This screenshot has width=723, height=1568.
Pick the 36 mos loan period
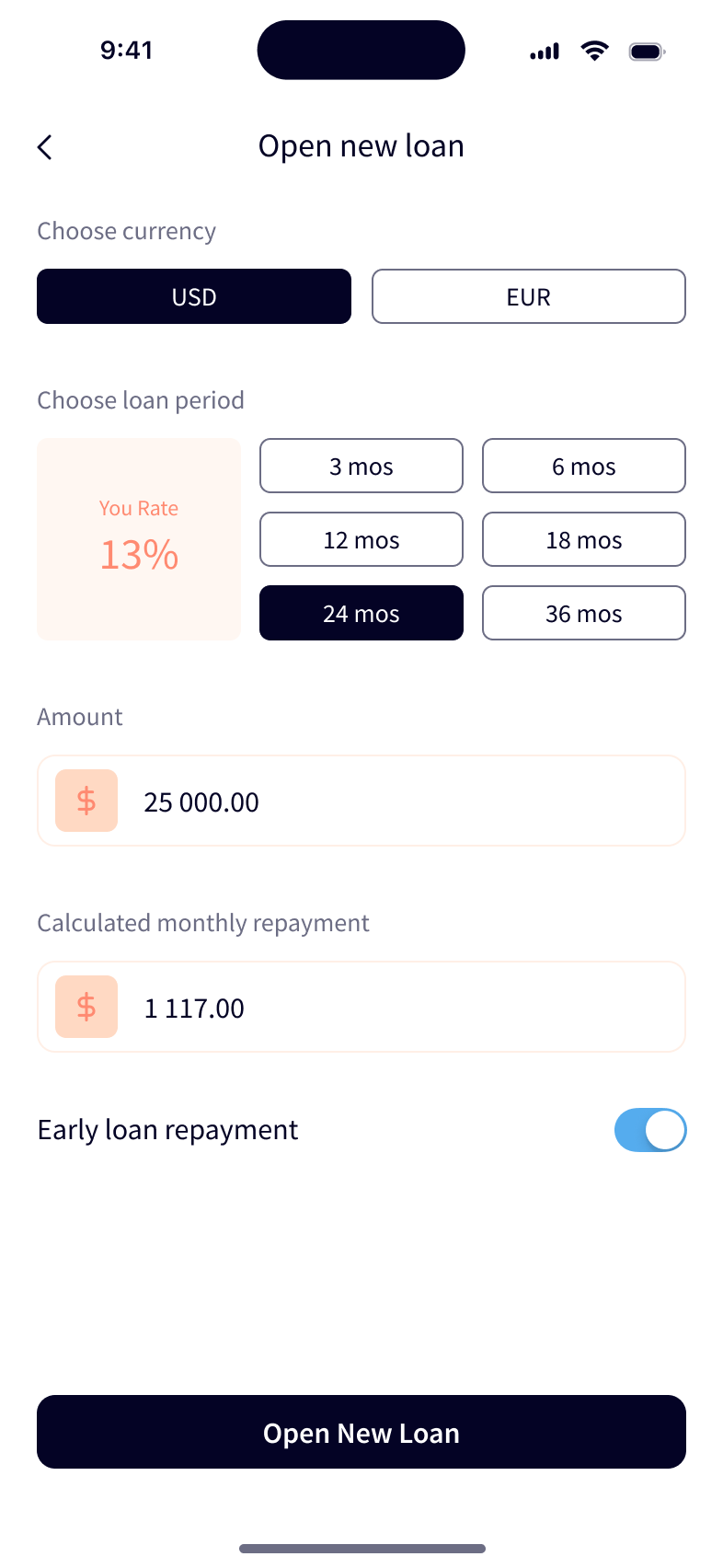coord(584,613)
